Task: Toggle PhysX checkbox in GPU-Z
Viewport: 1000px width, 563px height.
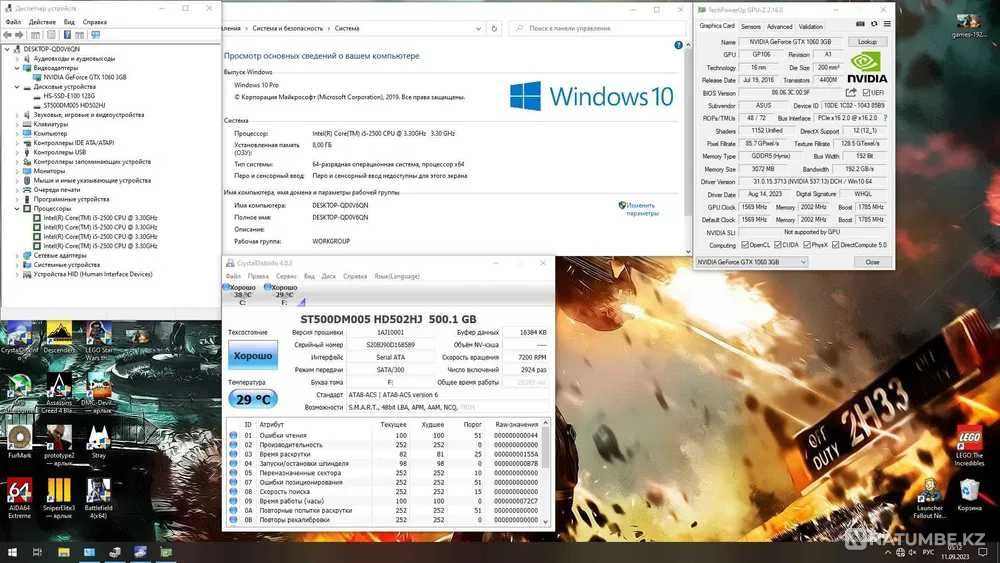Action: (807, 245)
